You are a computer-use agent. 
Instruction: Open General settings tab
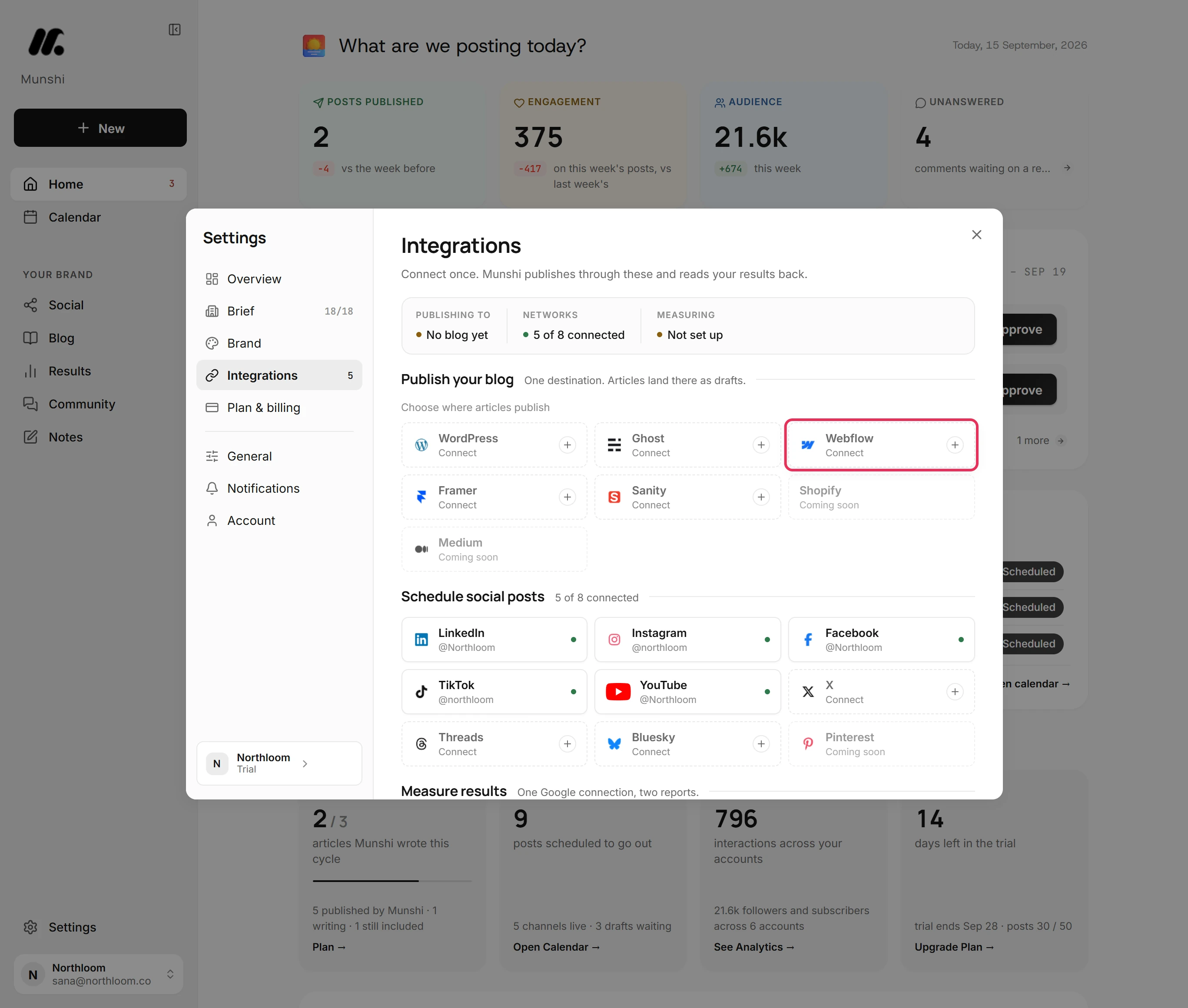(x=279, y=456)
